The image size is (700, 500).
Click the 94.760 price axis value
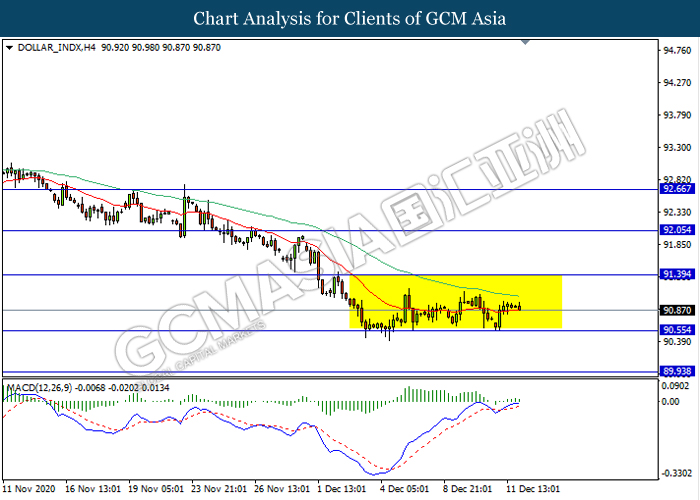coord(677,50)
